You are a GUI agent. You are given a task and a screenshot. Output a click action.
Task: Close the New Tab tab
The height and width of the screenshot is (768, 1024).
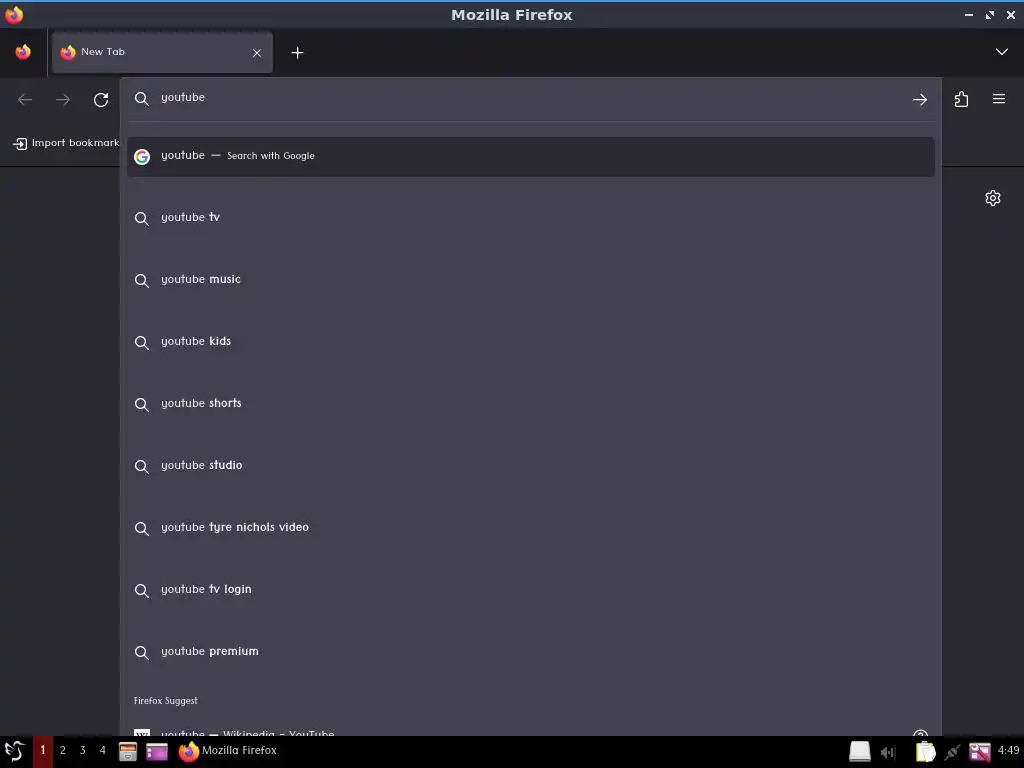tap(257, 53)
